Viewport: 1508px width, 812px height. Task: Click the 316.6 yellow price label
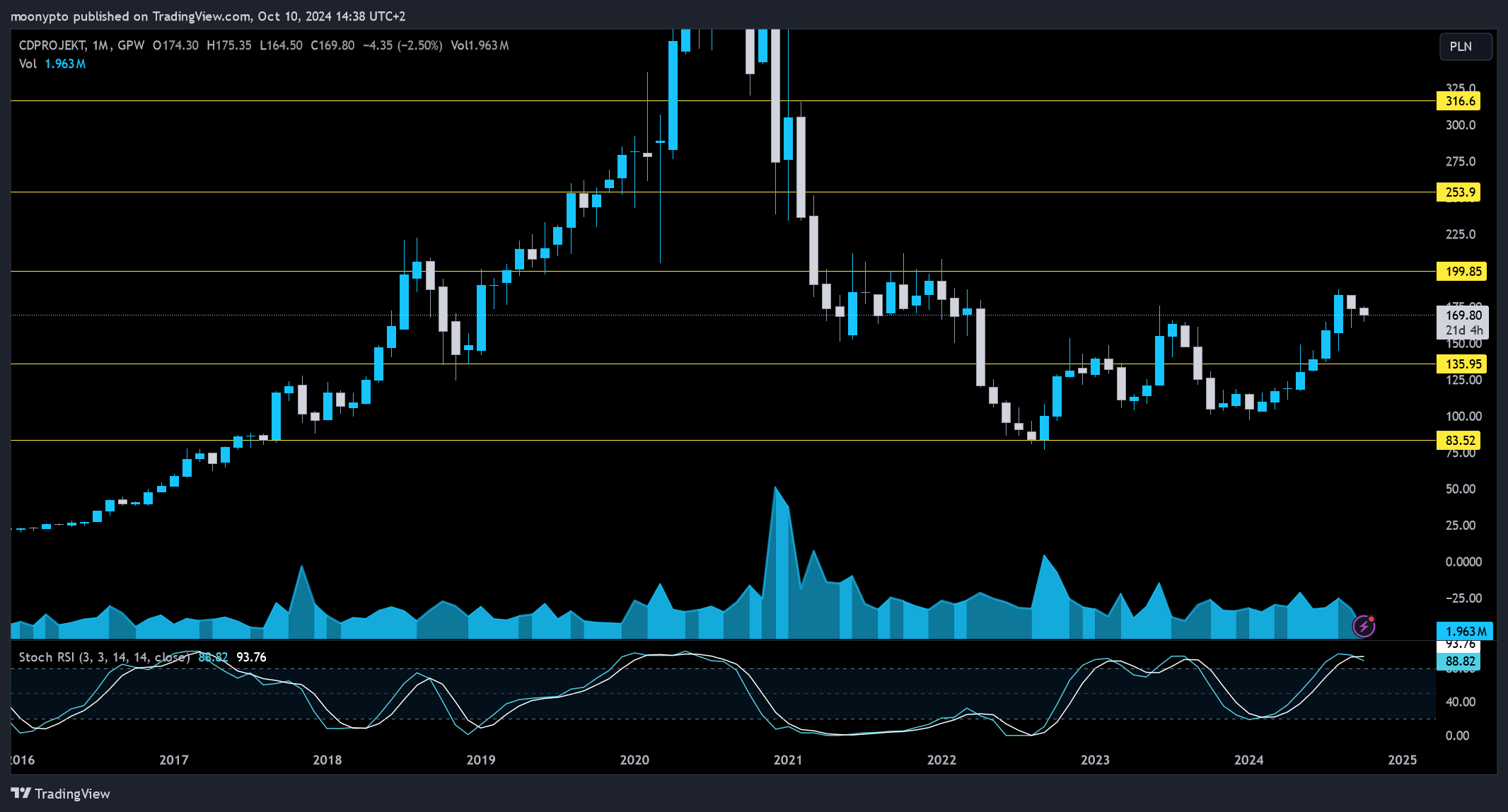click(x=1458, y=101)
